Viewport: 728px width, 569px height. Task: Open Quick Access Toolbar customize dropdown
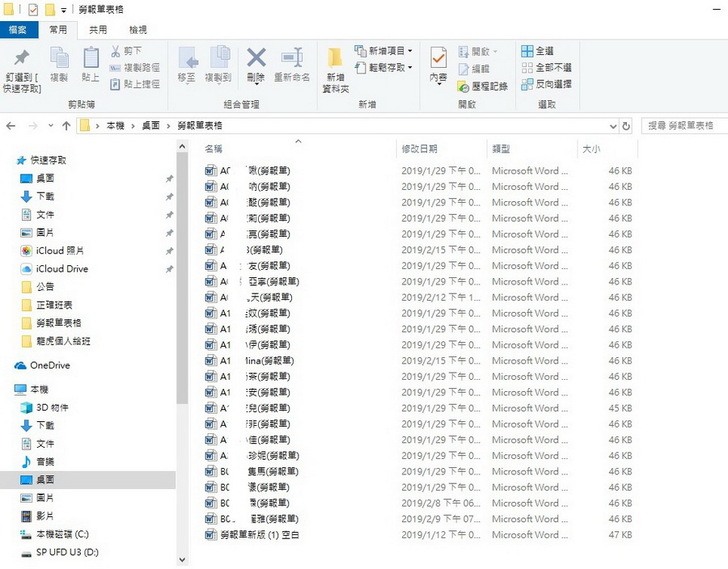[64, 10]
